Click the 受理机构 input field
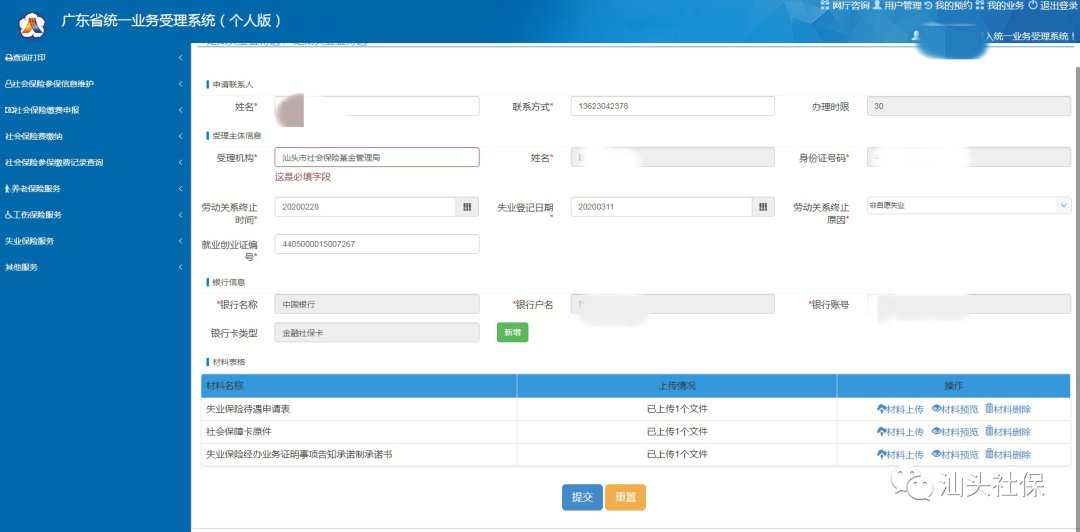 [376, 157]
